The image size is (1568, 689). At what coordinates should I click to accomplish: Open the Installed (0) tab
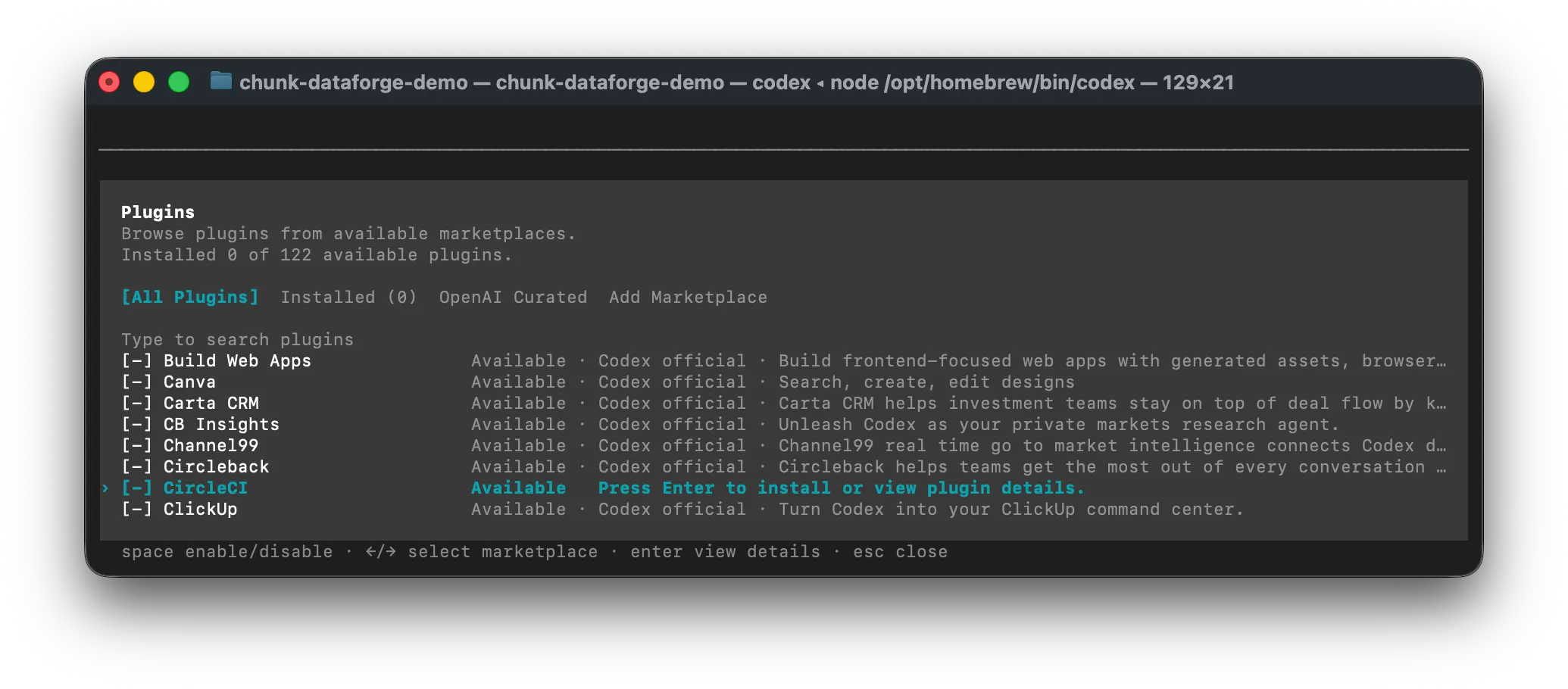pos(349,298)
